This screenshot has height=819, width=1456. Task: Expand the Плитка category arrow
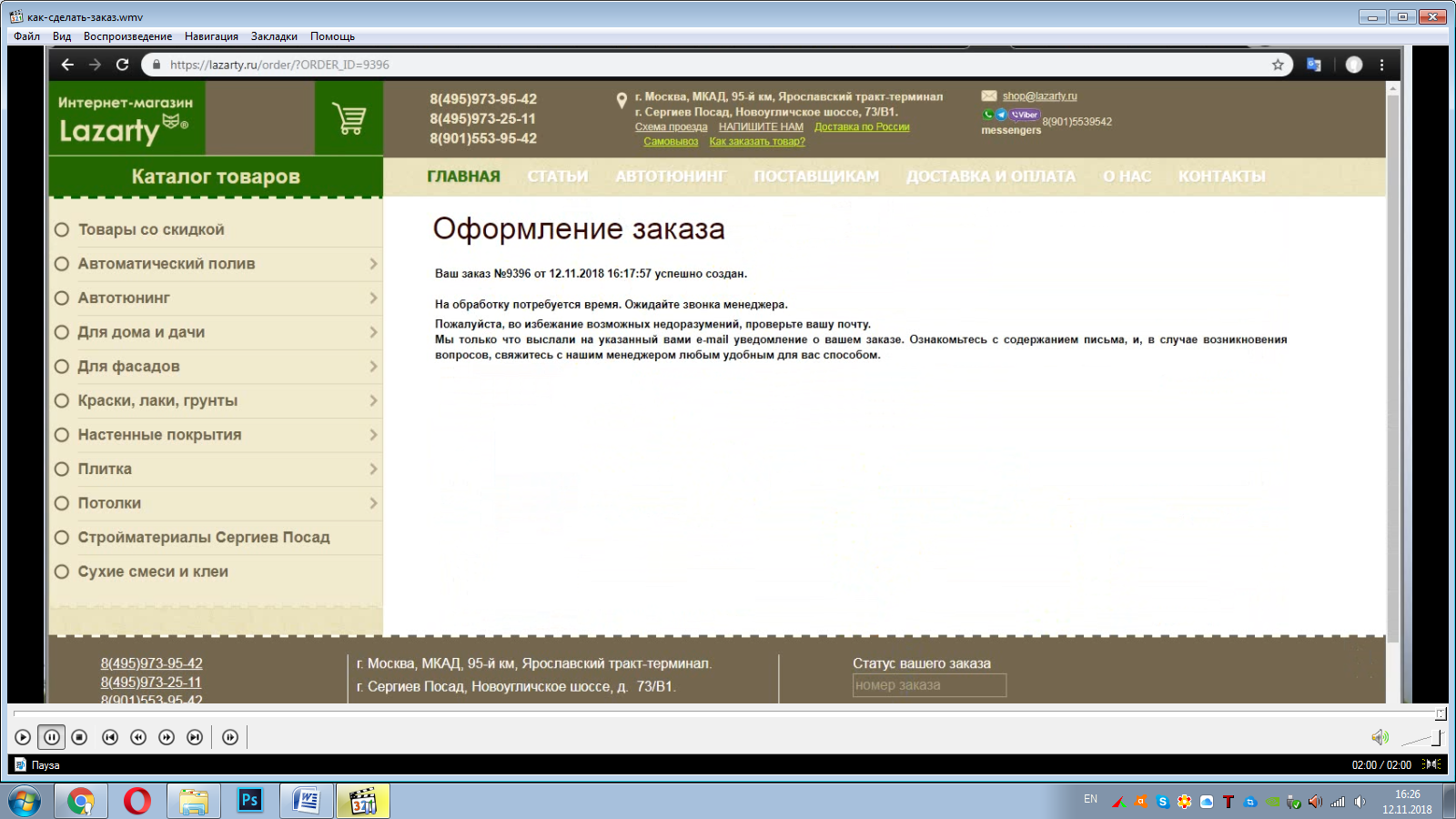point(373,469)
